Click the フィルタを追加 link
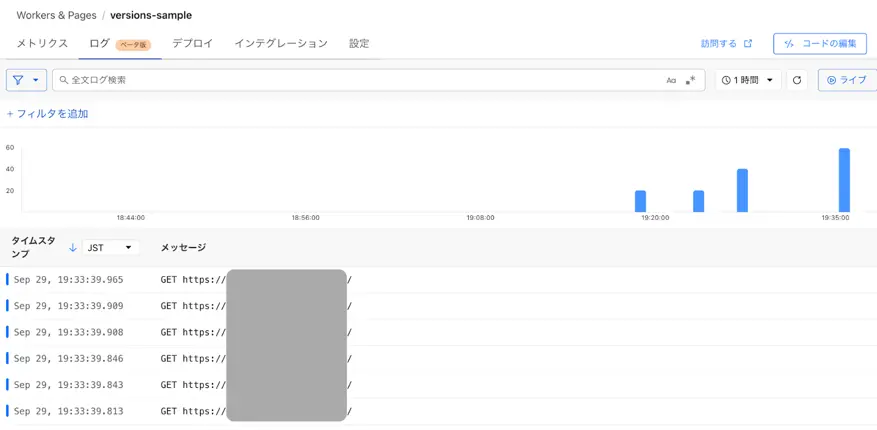 click(x=47, y=114)
